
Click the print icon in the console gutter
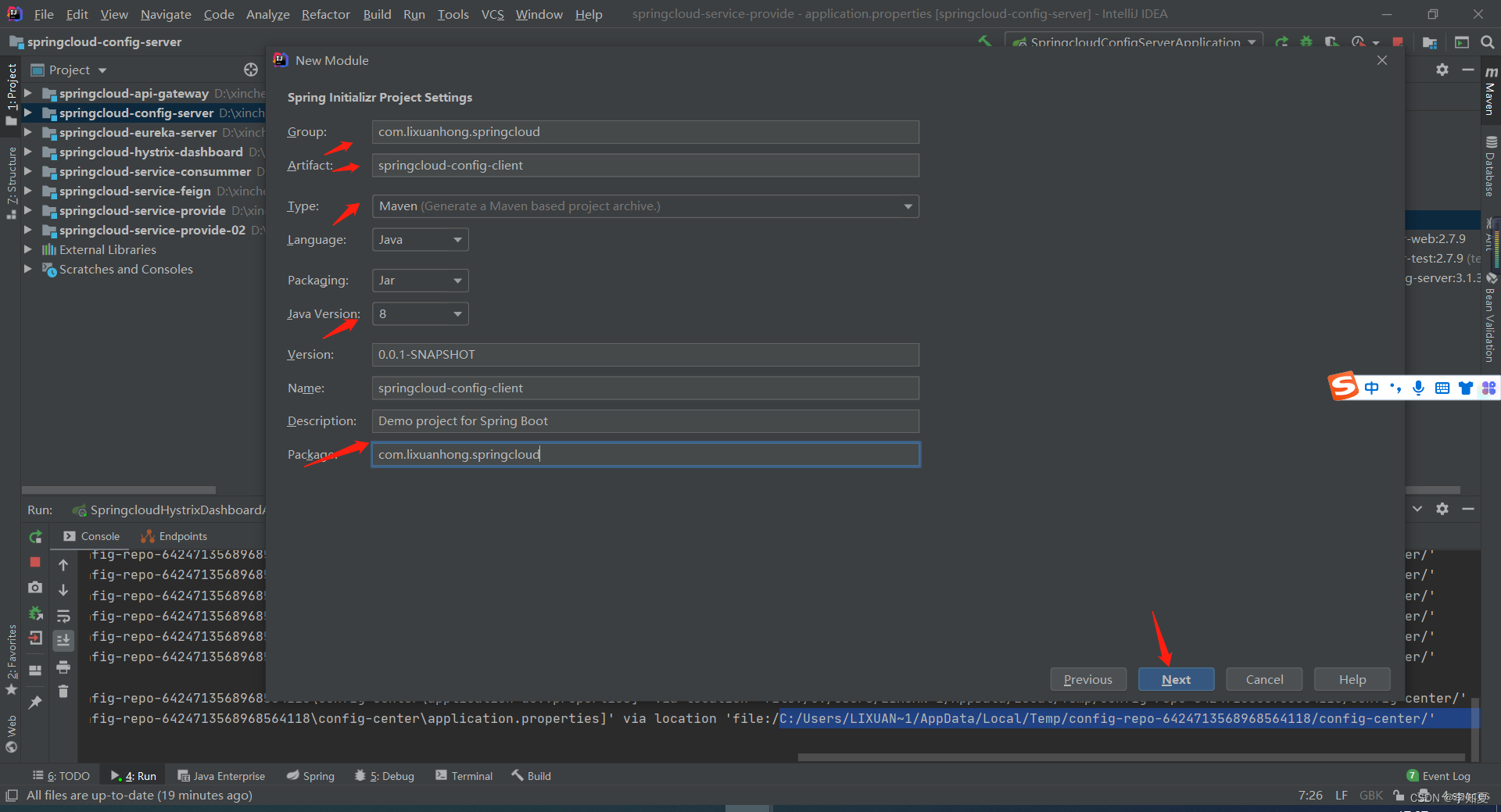pyautogui.click(x=63, y=667)
